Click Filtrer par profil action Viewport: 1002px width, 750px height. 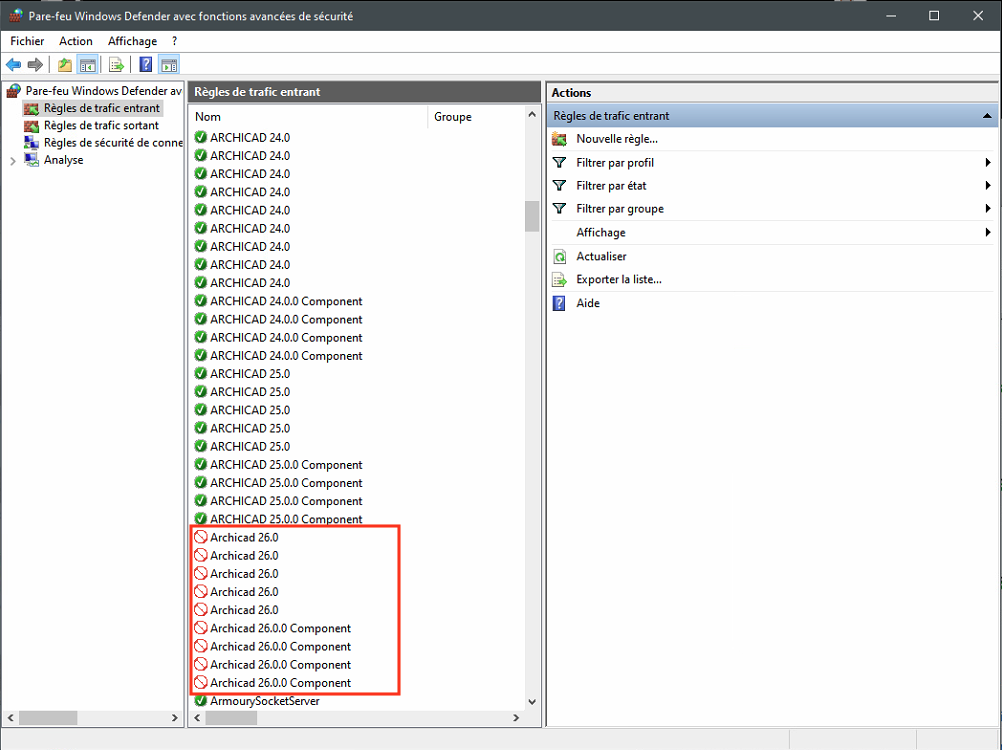click(615, 163)
